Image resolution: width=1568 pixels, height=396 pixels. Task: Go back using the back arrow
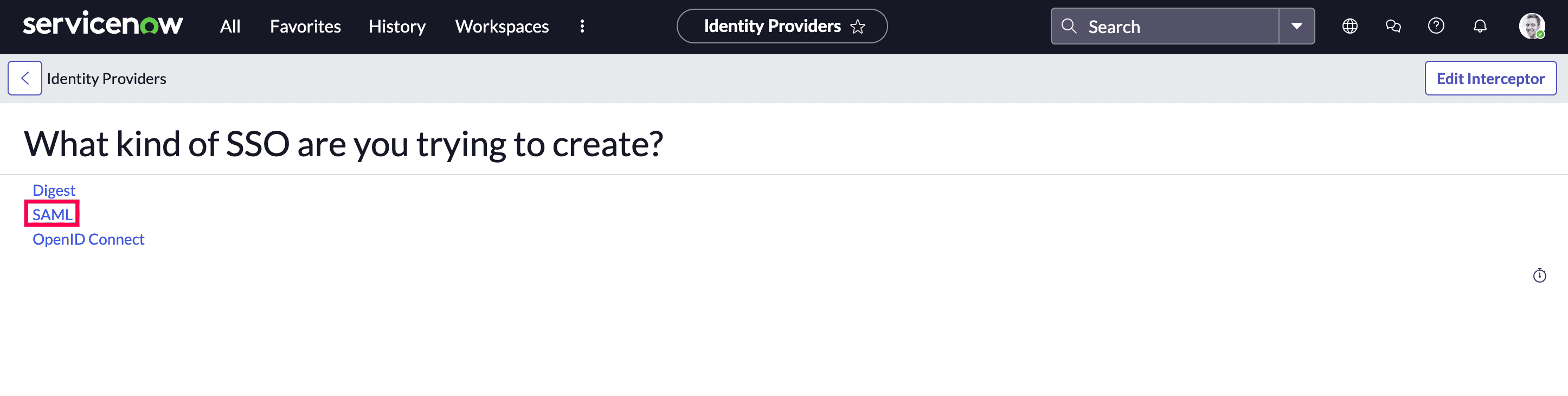[25, 78]
